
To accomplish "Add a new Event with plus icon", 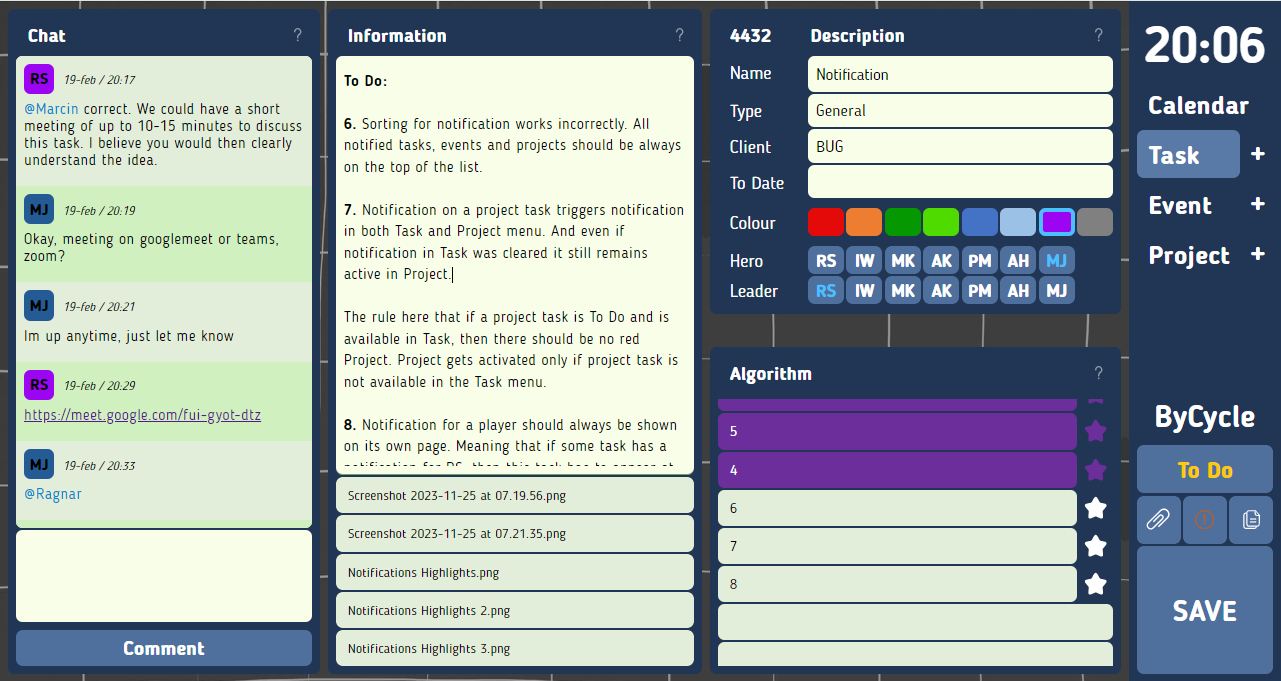I will [1258, 204].
